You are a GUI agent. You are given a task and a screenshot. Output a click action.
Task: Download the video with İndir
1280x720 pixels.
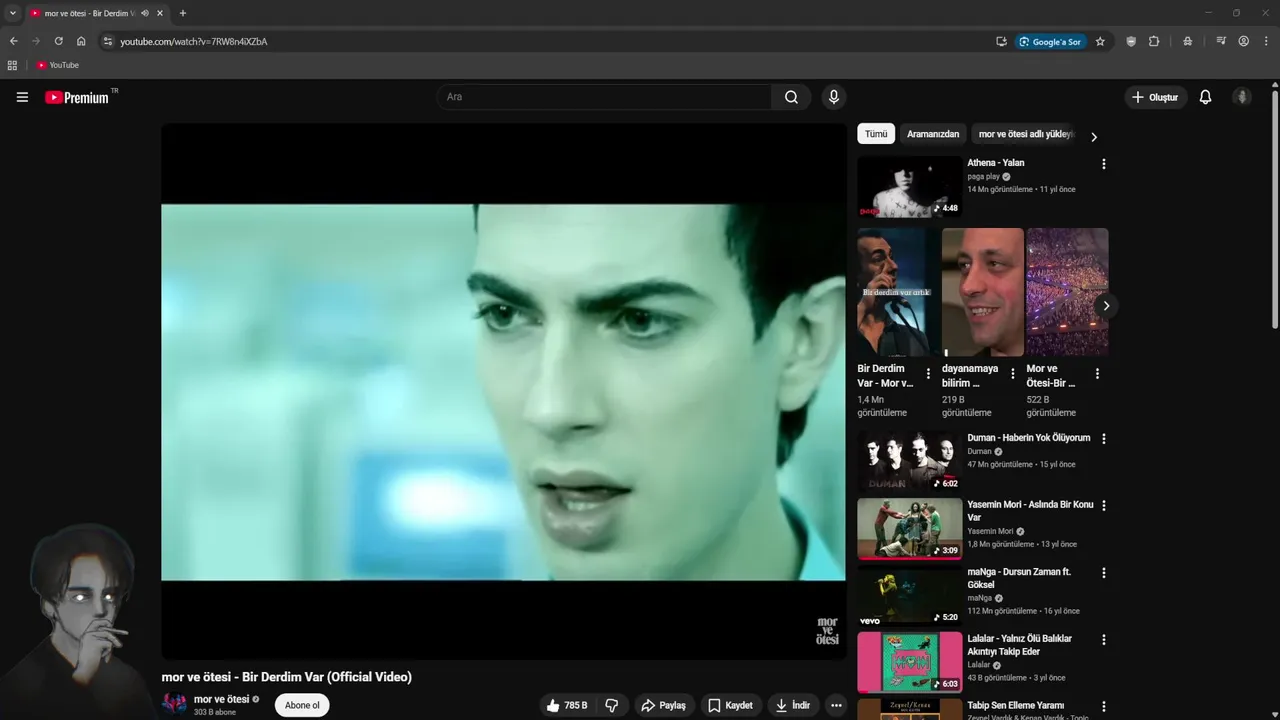tap(793, 705)
